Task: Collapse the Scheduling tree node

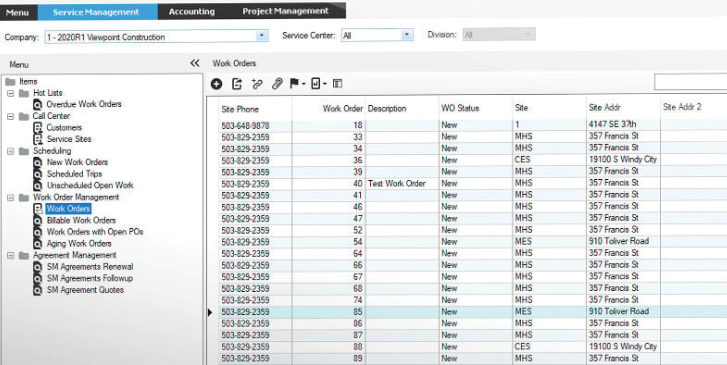Action: [11, 151]
